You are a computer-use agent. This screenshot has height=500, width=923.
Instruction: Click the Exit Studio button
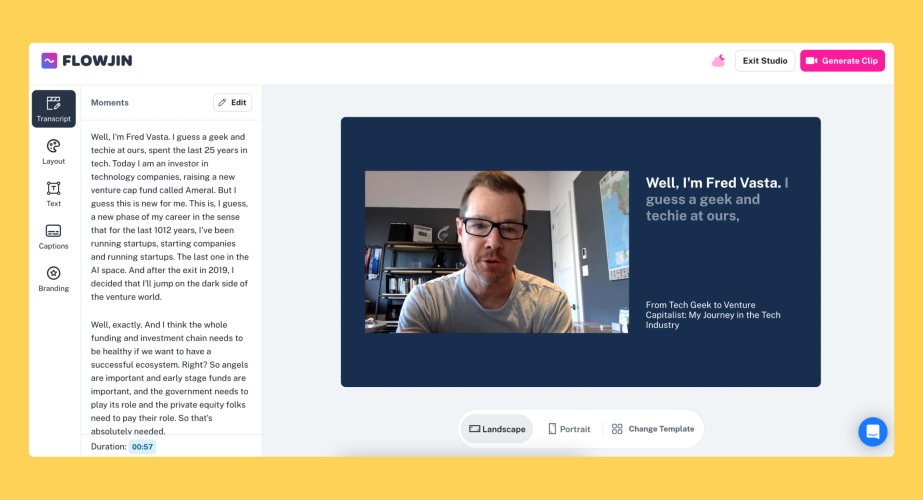pos(765,61)
